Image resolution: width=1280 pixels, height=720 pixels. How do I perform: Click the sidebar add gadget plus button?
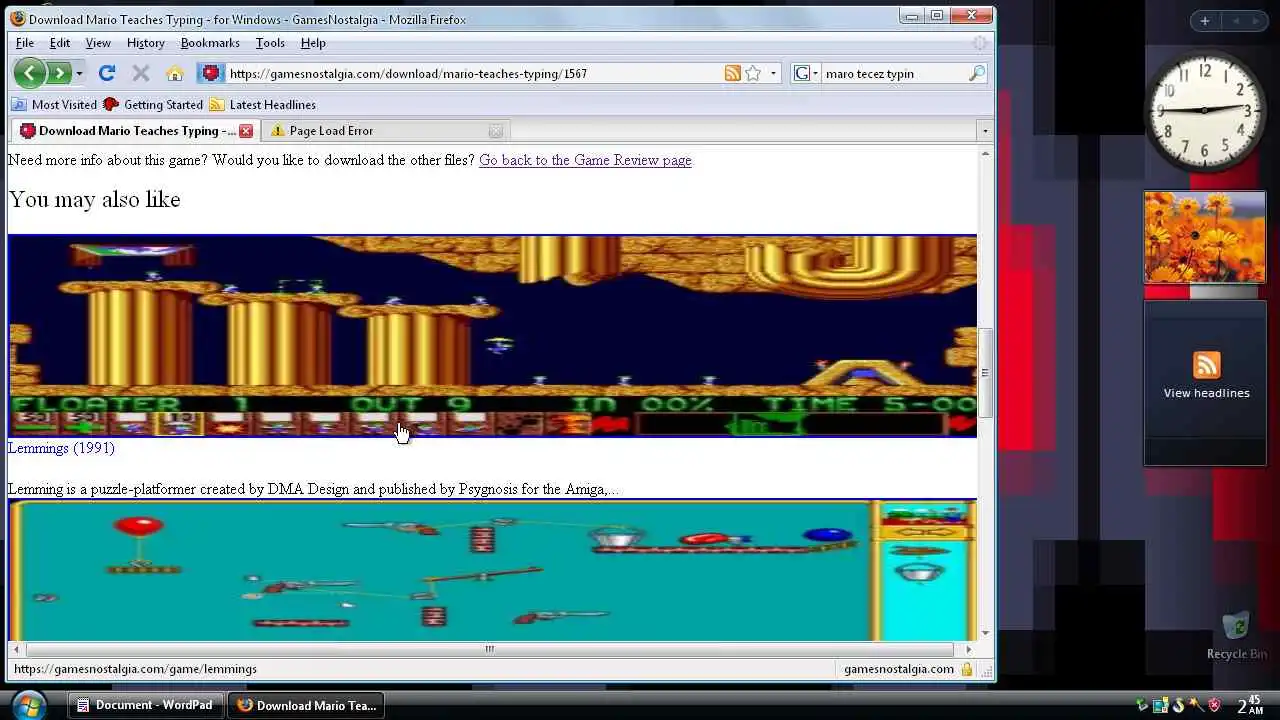pyautogui.click(x=1205, y=21)
